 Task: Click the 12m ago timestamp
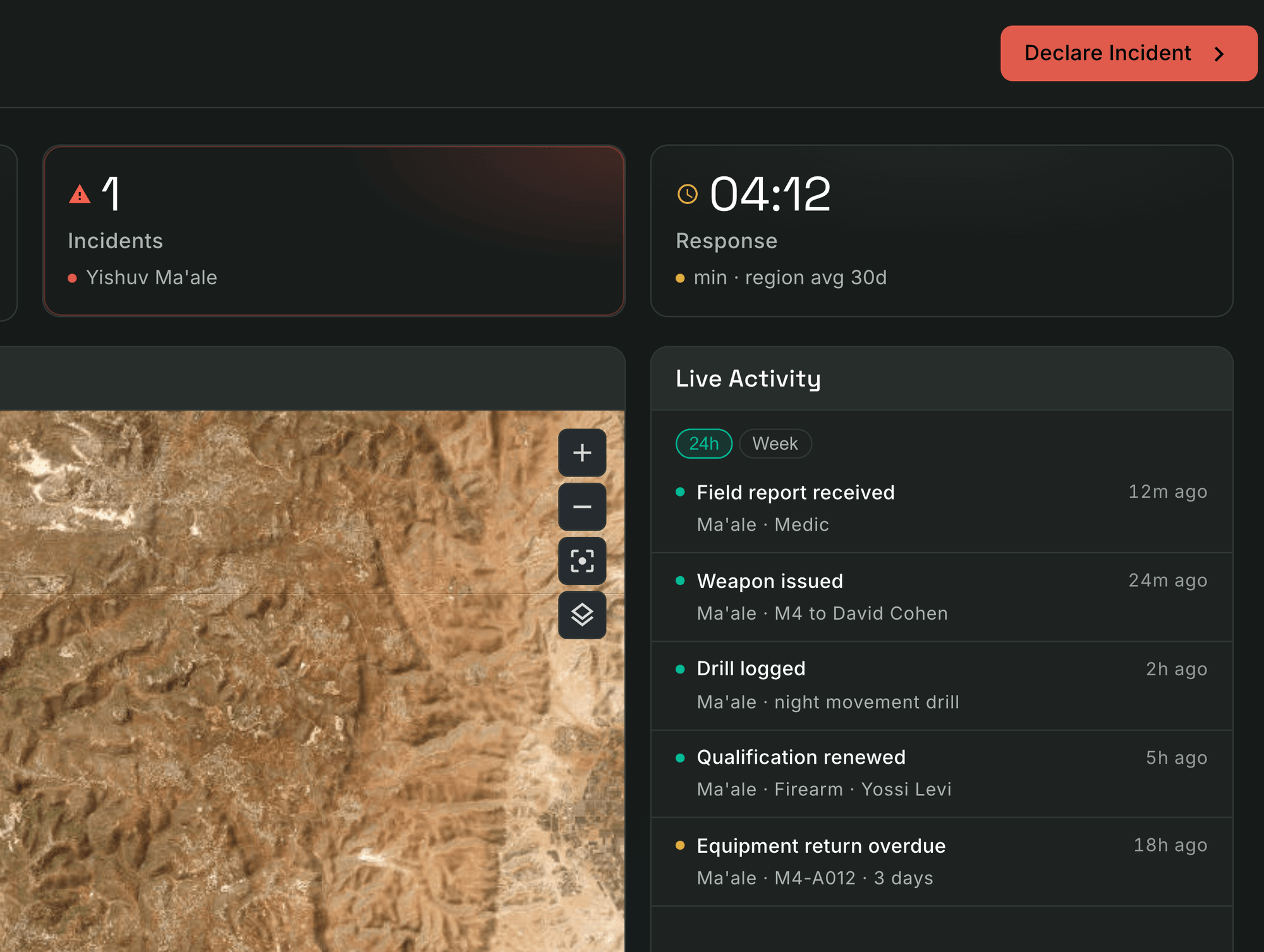tap(1168, 491)
